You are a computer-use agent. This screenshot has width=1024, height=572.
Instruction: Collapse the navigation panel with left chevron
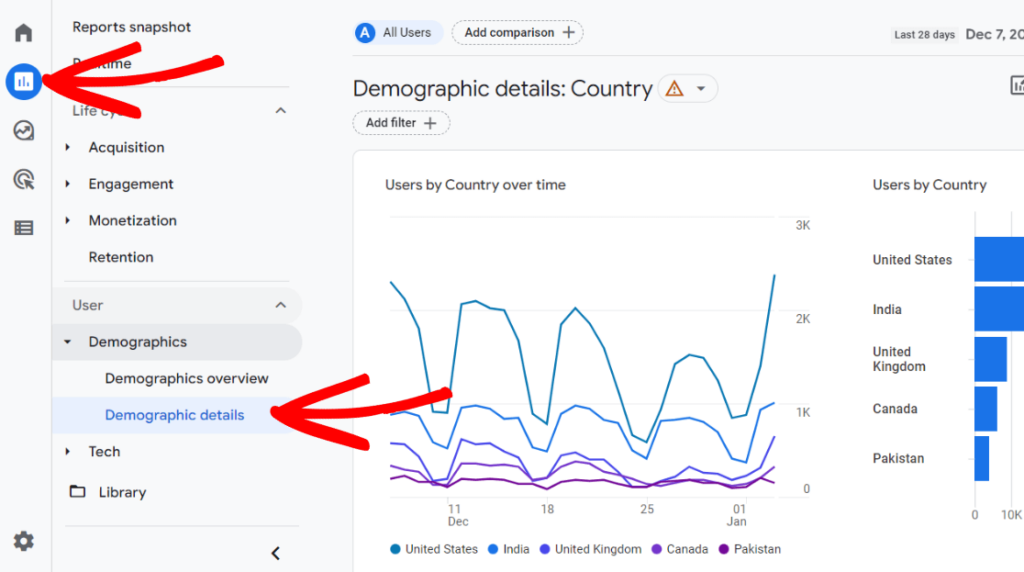pos(276,553)
